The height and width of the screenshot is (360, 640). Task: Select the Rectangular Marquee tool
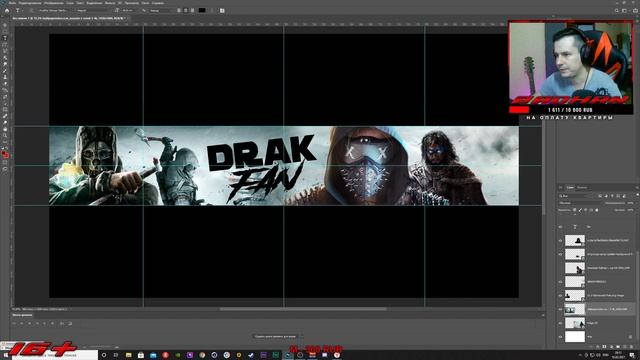point(5,31)
